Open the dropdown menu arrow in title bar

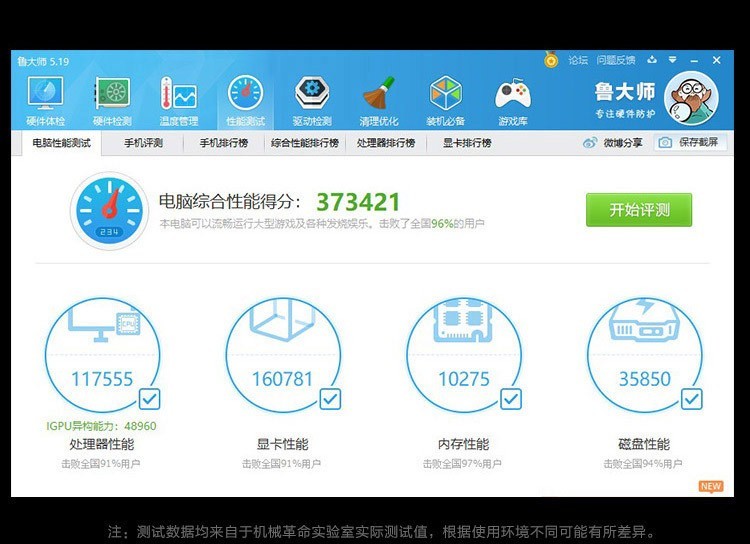pos(673,60)
